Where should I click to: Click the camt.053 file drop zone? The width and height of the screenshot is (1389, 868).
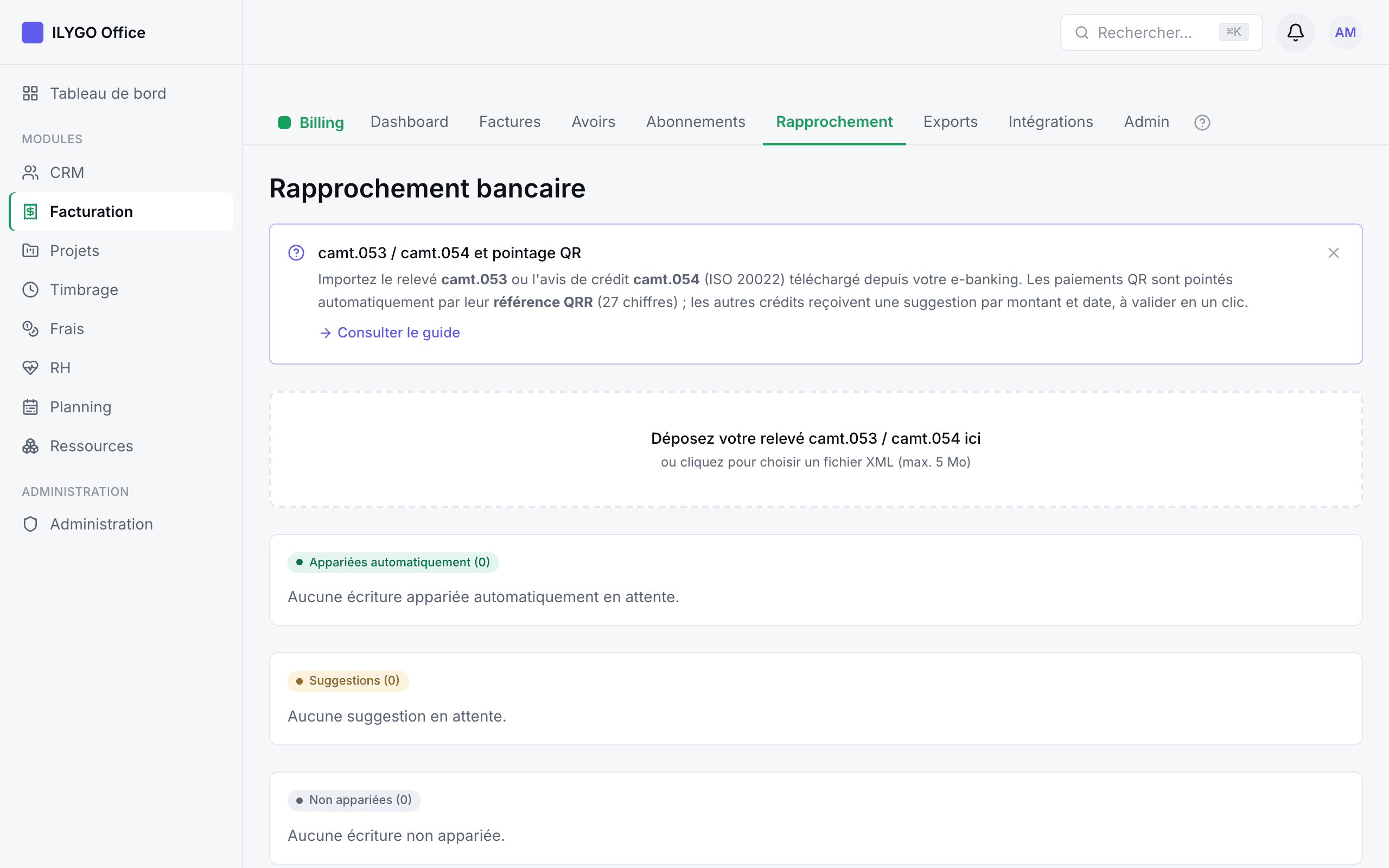815,450
